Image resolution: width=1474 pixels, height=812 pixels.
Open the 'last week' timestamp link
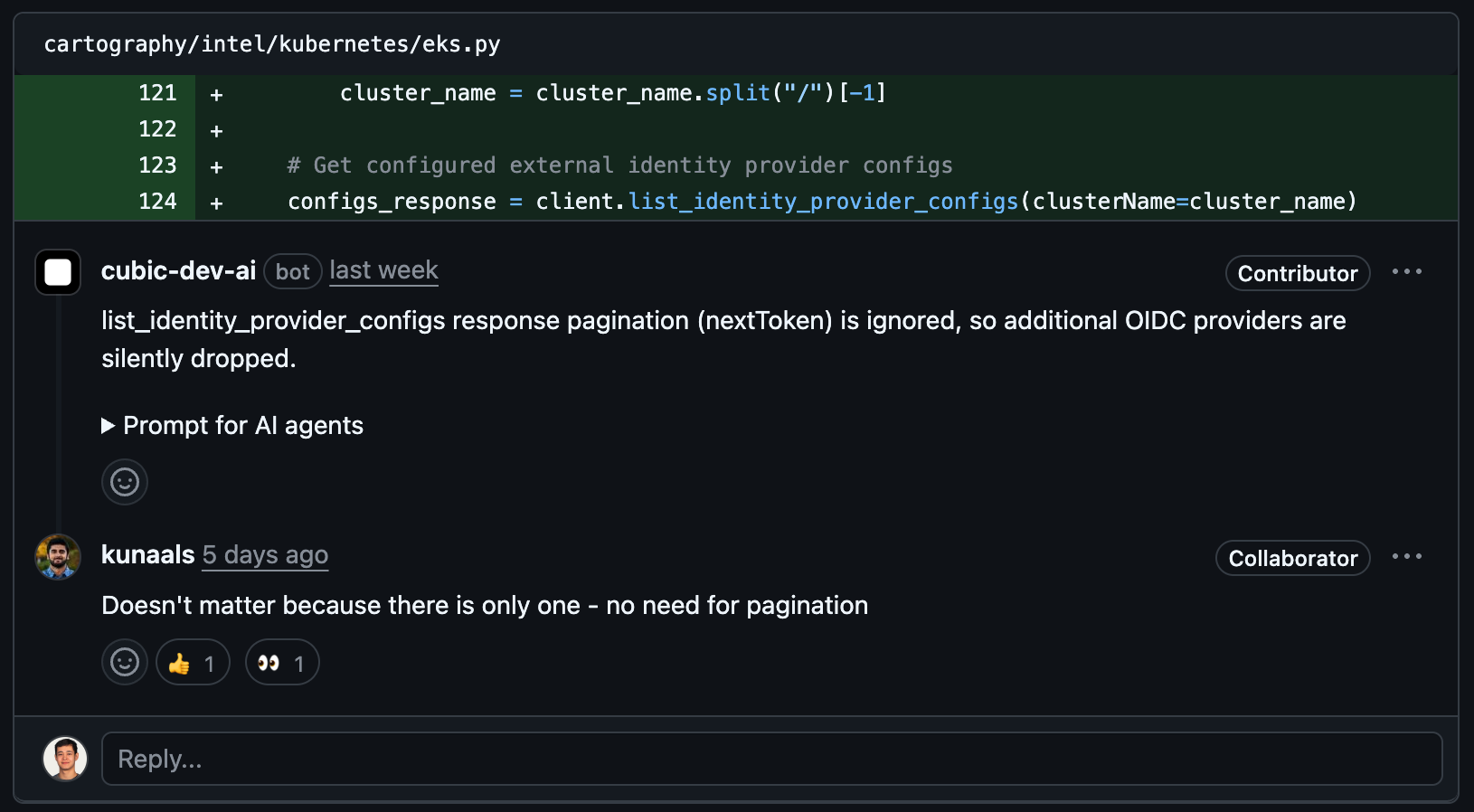tap(383, 270)
